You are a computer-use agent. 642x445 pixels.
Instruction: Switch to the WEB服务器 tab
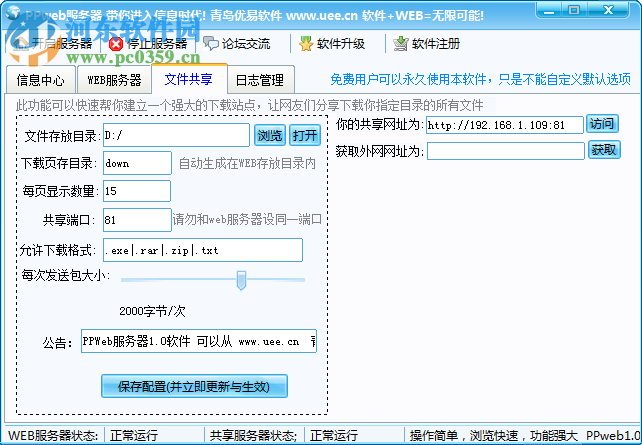tap(114, 79)
